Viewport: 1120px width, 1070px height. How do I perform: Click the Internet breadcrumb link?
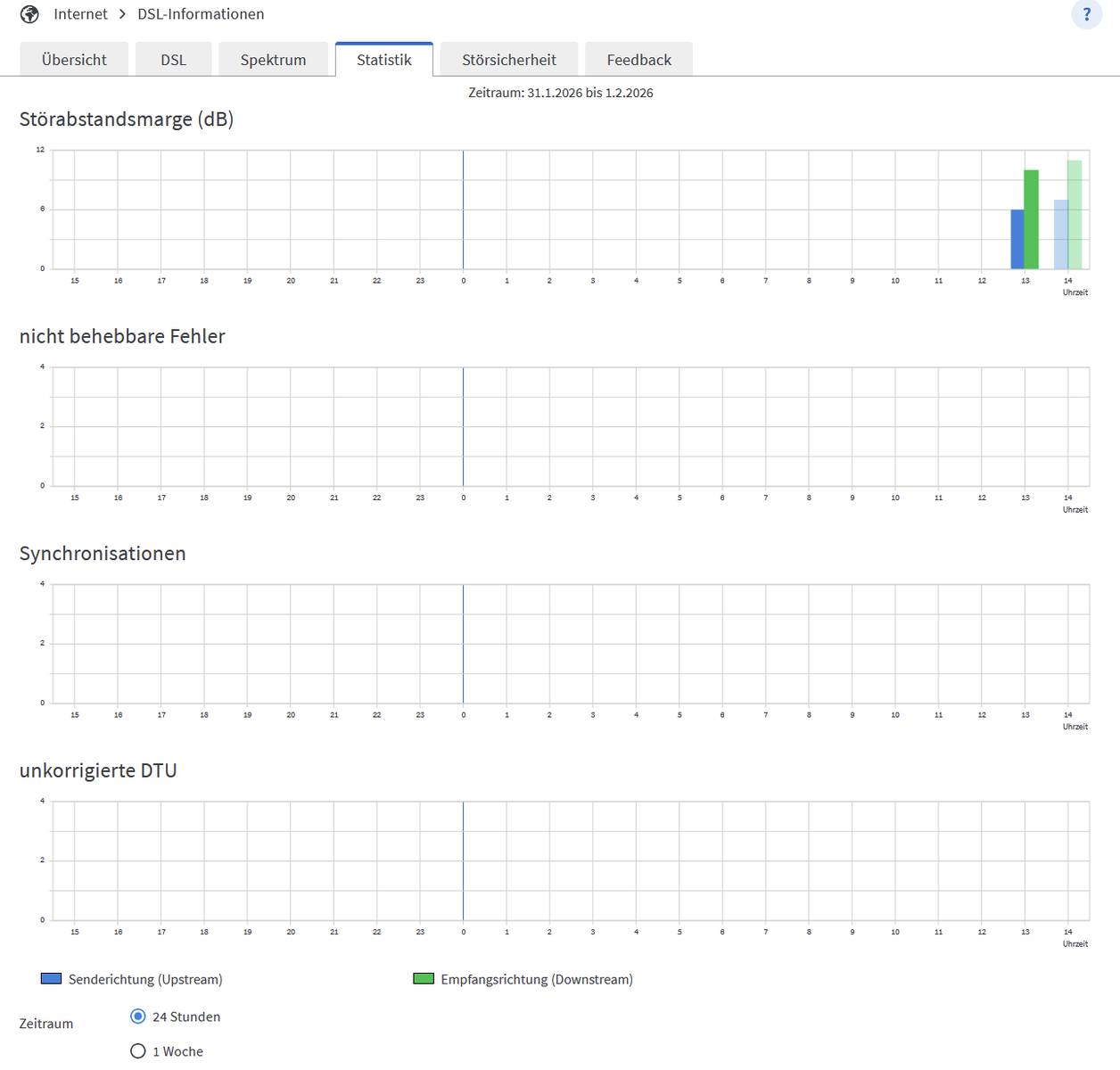tap(80, 14)
